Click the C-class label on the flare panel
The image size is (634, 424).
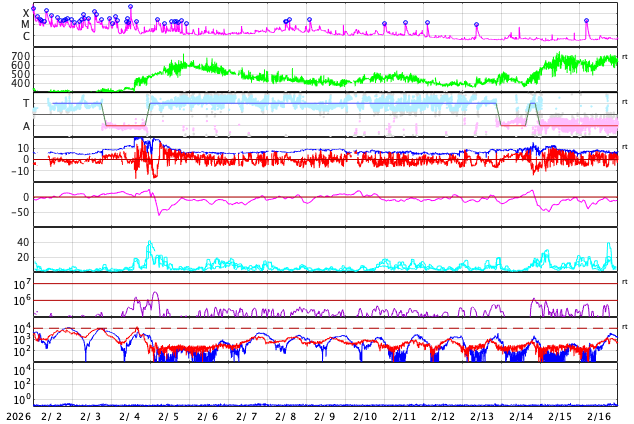click(26, 36)
